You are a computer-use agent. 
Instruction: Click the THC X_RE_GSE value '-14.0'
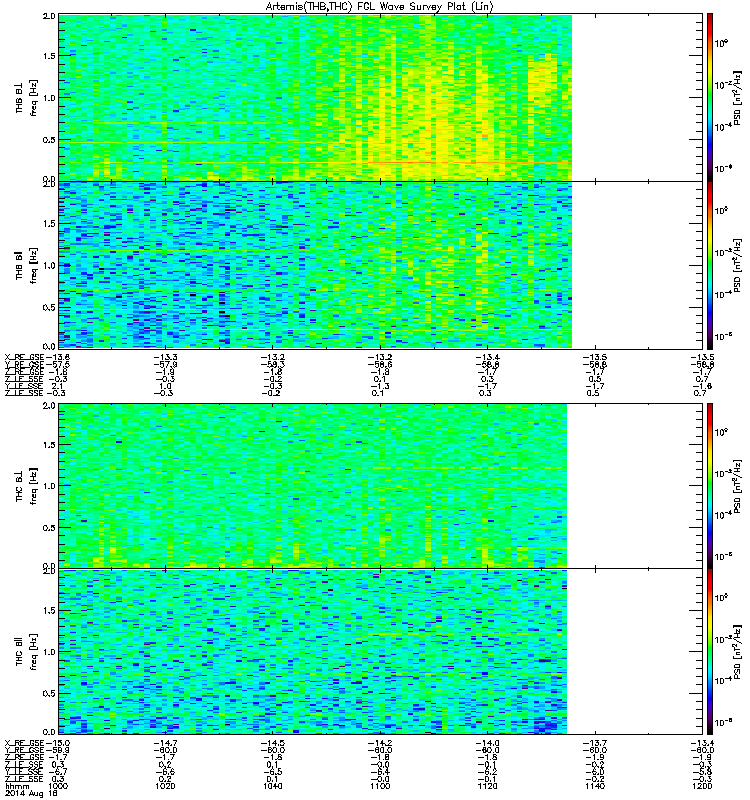click(488, 743)
